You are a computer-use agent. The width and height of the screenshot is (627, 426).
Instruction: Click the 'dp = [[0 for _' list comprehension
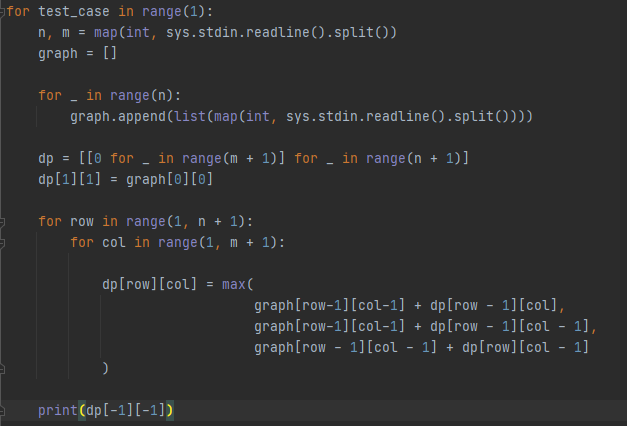94,158
